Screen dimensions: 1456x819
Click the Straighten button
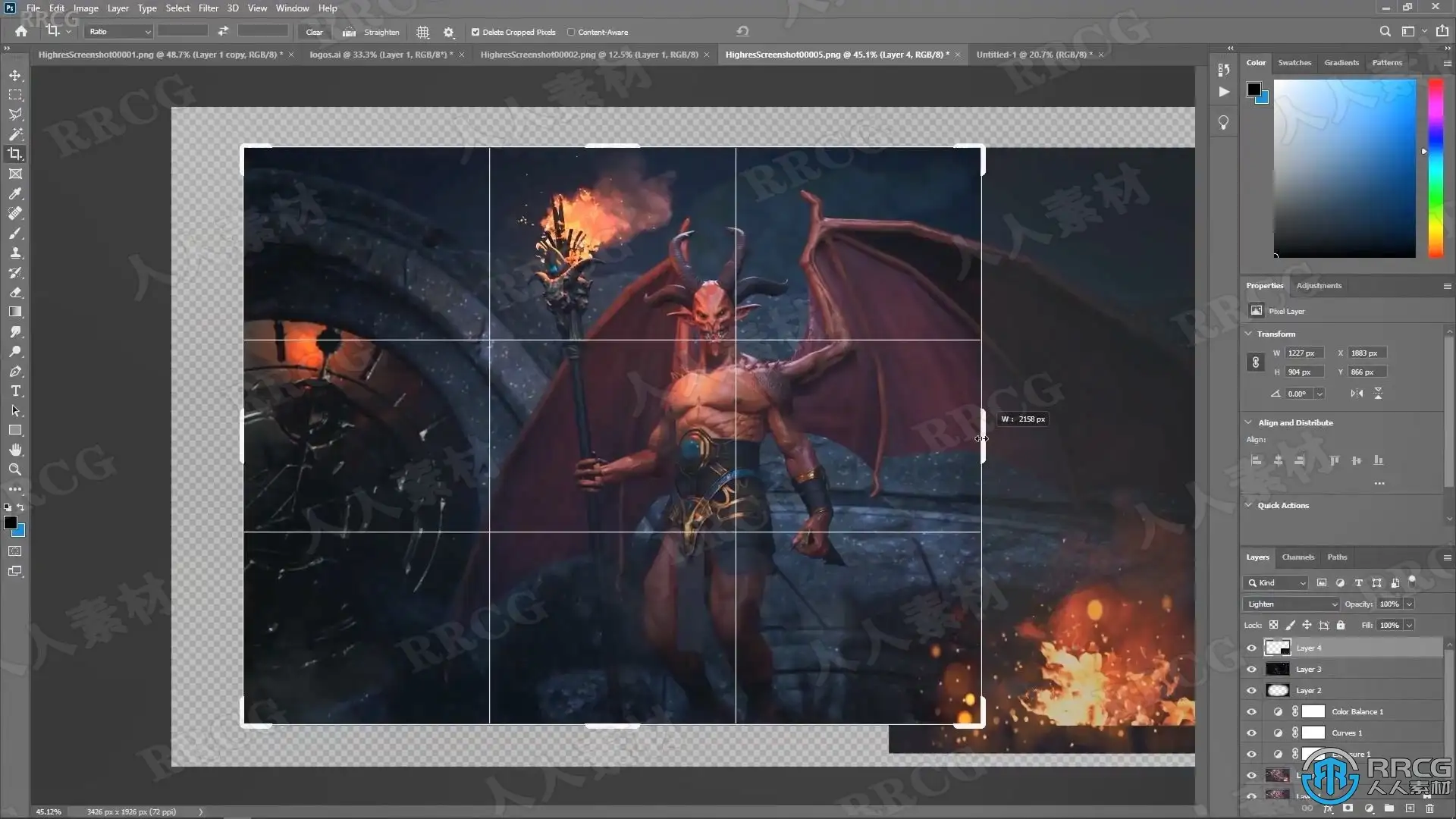coord(381,32)
